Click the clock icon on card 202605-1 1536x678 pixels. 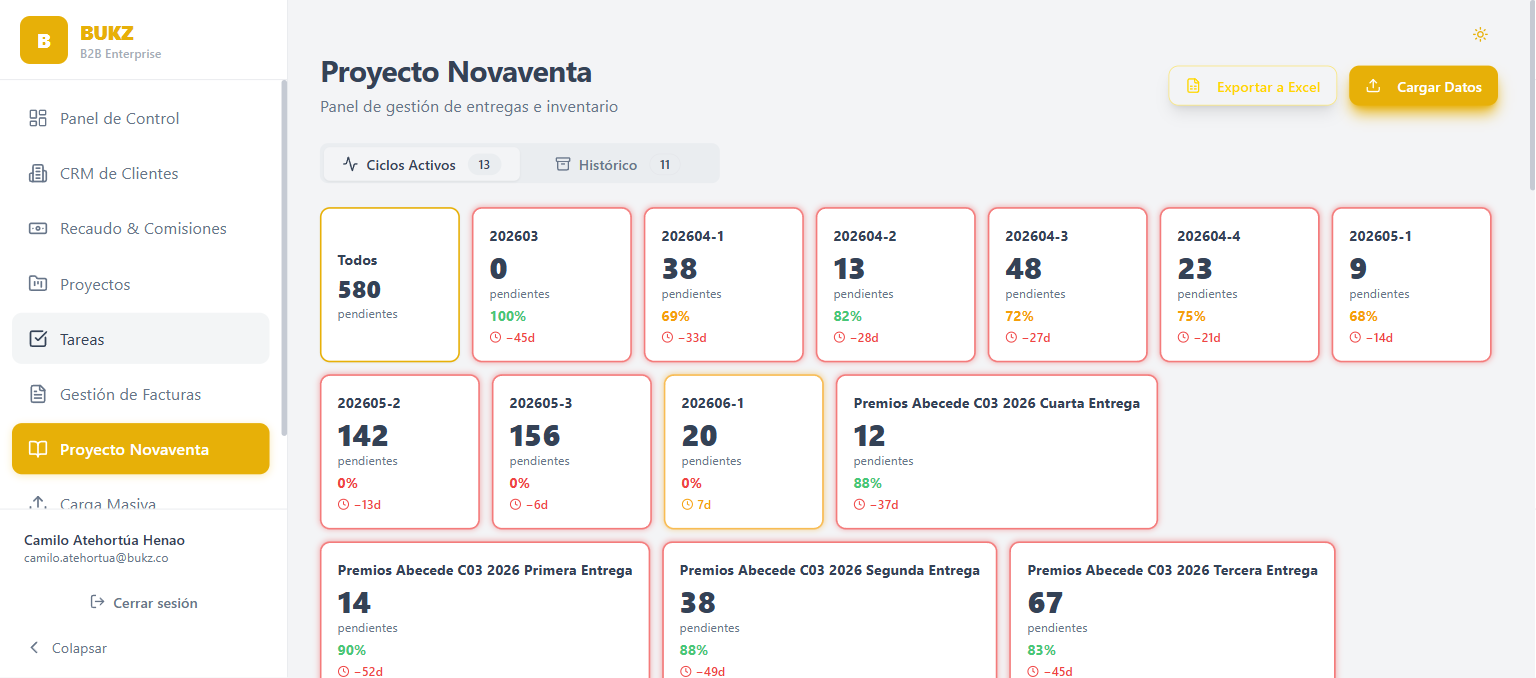(1355, 338)
